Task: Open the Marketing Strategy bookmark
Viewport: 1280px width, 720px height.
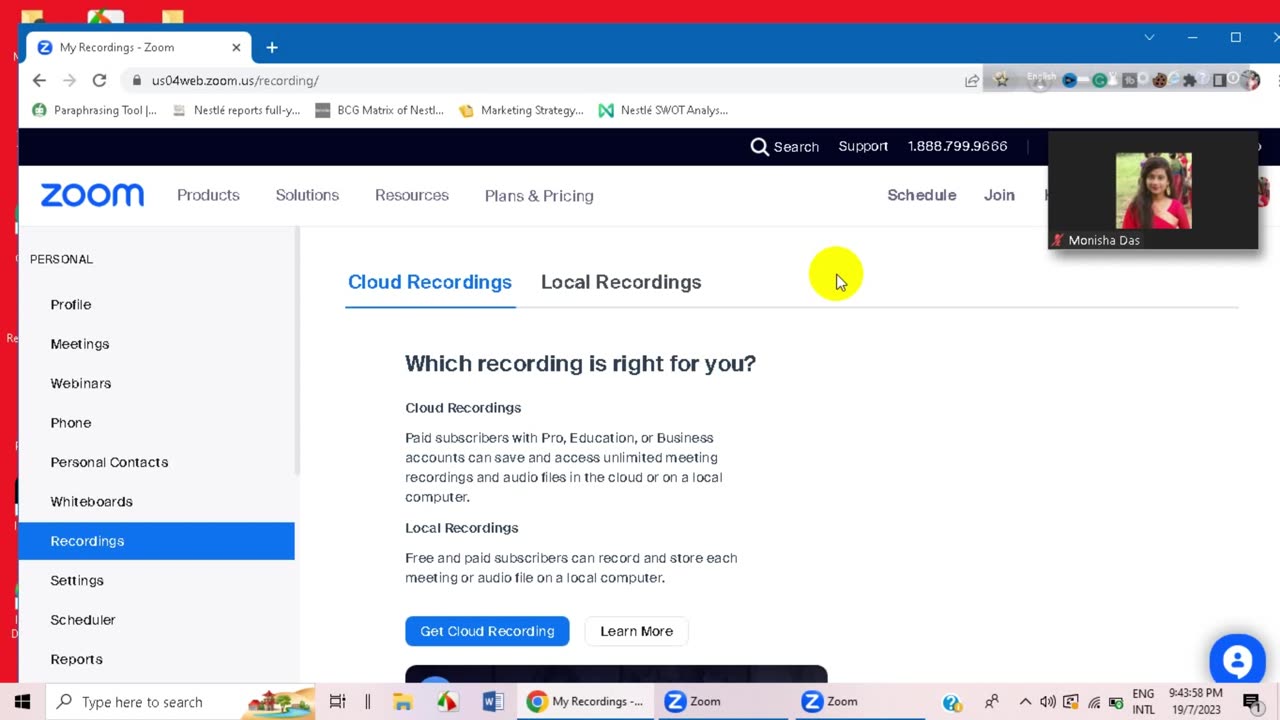Action: 521,110
